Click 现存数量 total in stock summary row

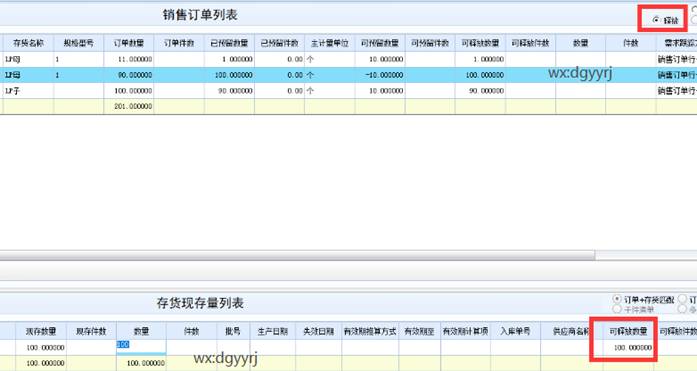[x=41, y=363]
